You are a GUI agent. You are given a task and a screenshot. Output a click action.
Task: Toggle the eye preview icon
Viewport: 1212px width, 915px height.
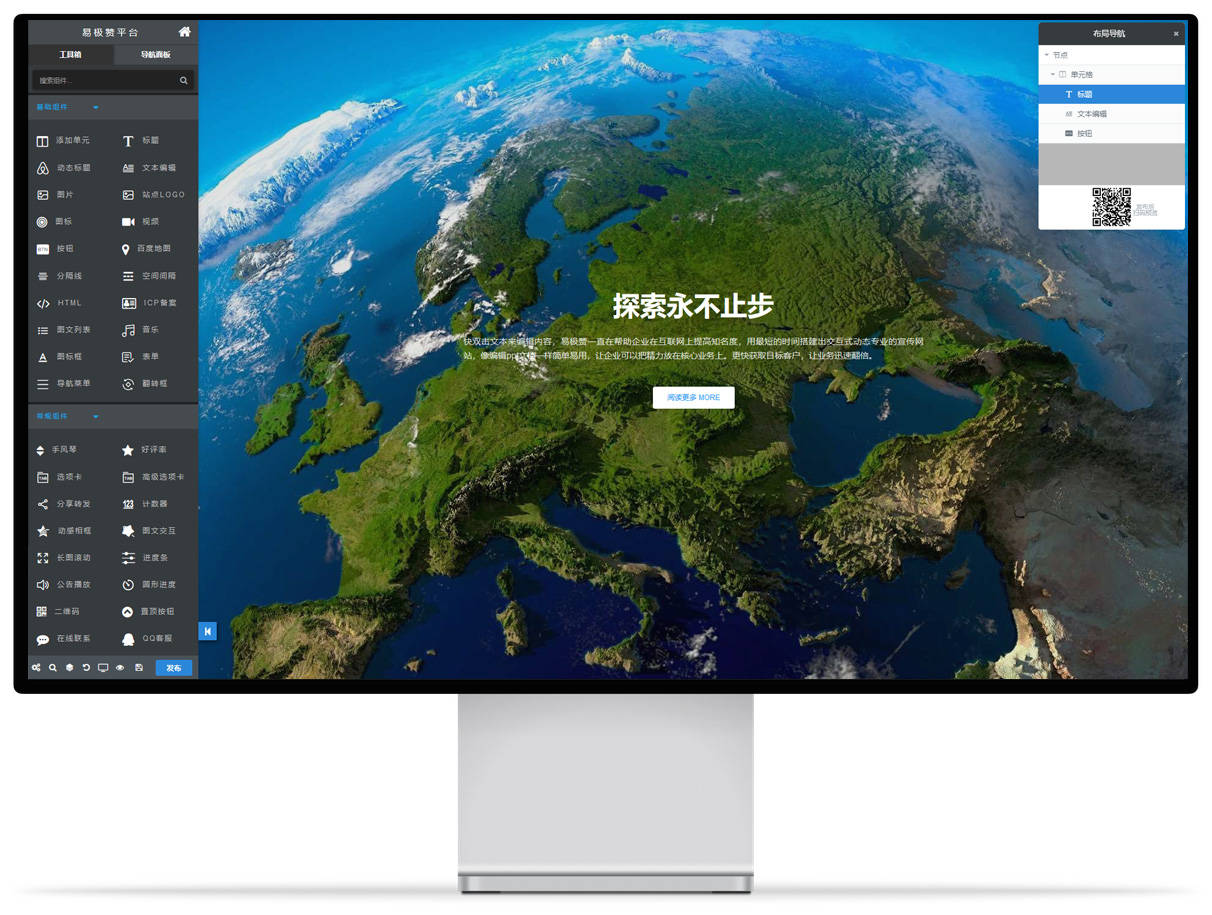pos(120,668)
